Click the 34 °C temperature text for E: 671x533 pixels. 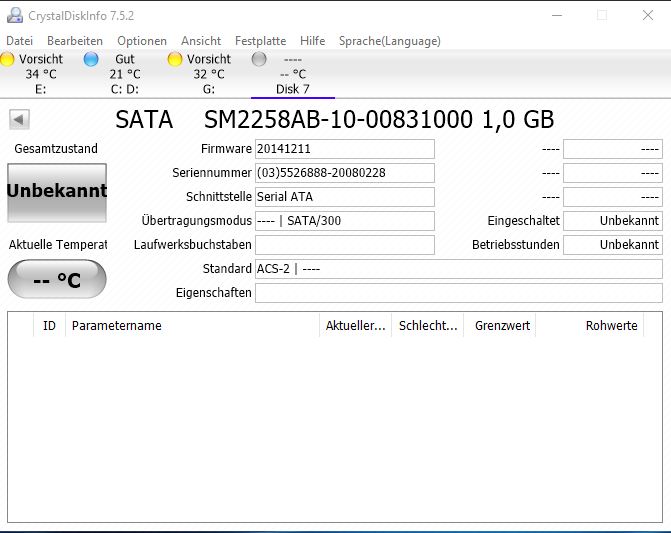coord(41,74)
